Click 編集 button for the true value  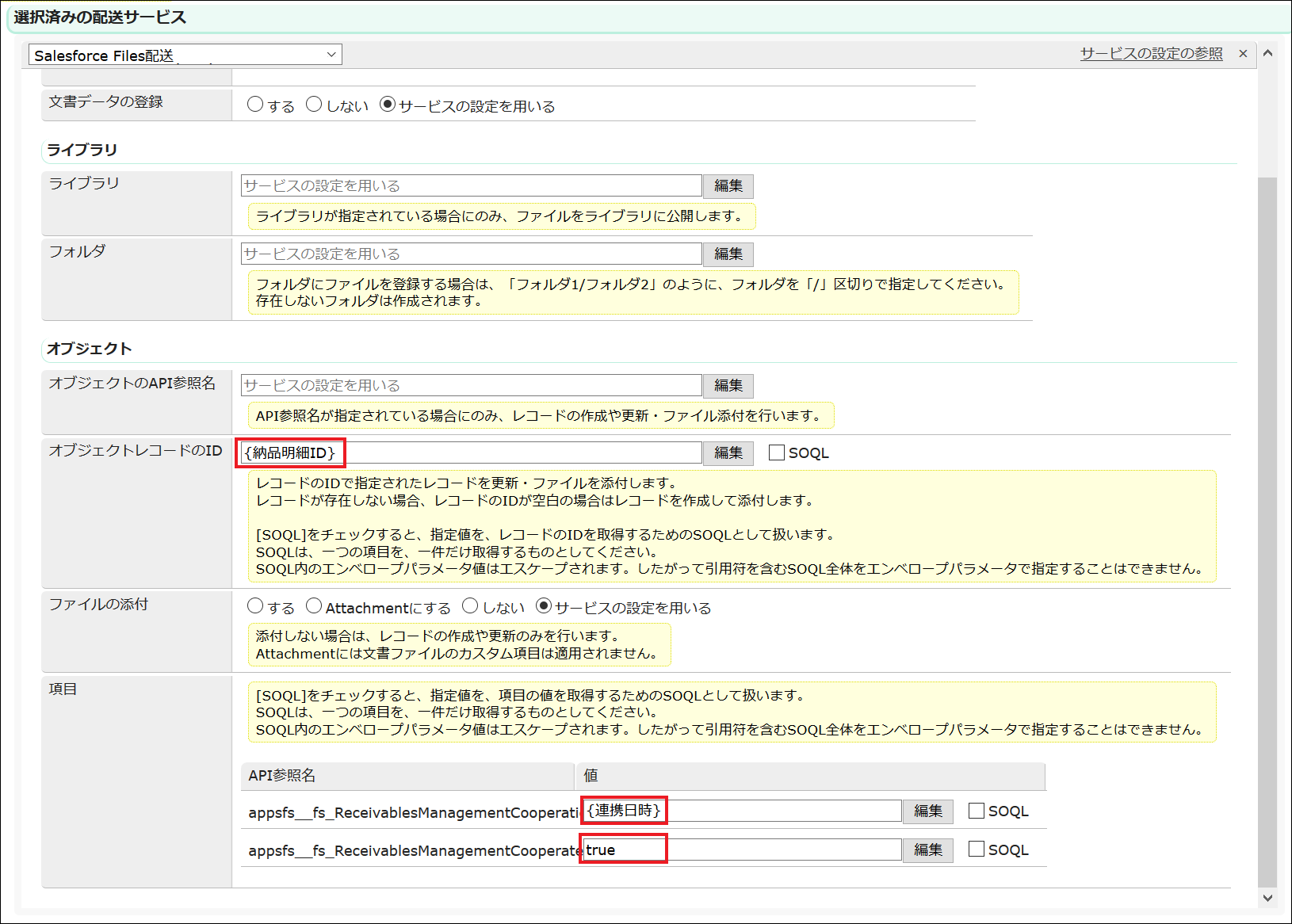click(927, 850)
